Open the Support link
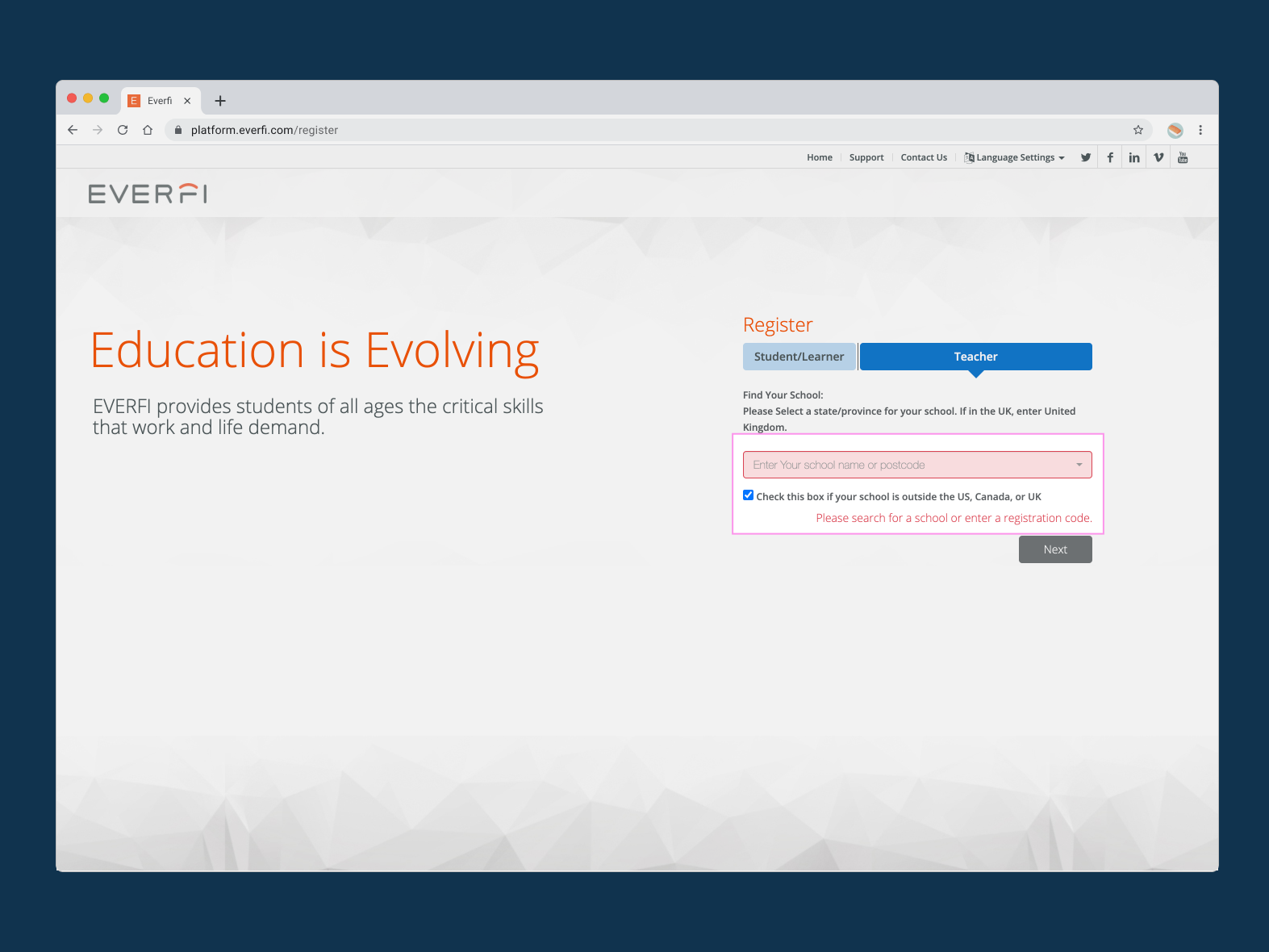This screenshot has width=1269, height=952. [x=866, y=157]
